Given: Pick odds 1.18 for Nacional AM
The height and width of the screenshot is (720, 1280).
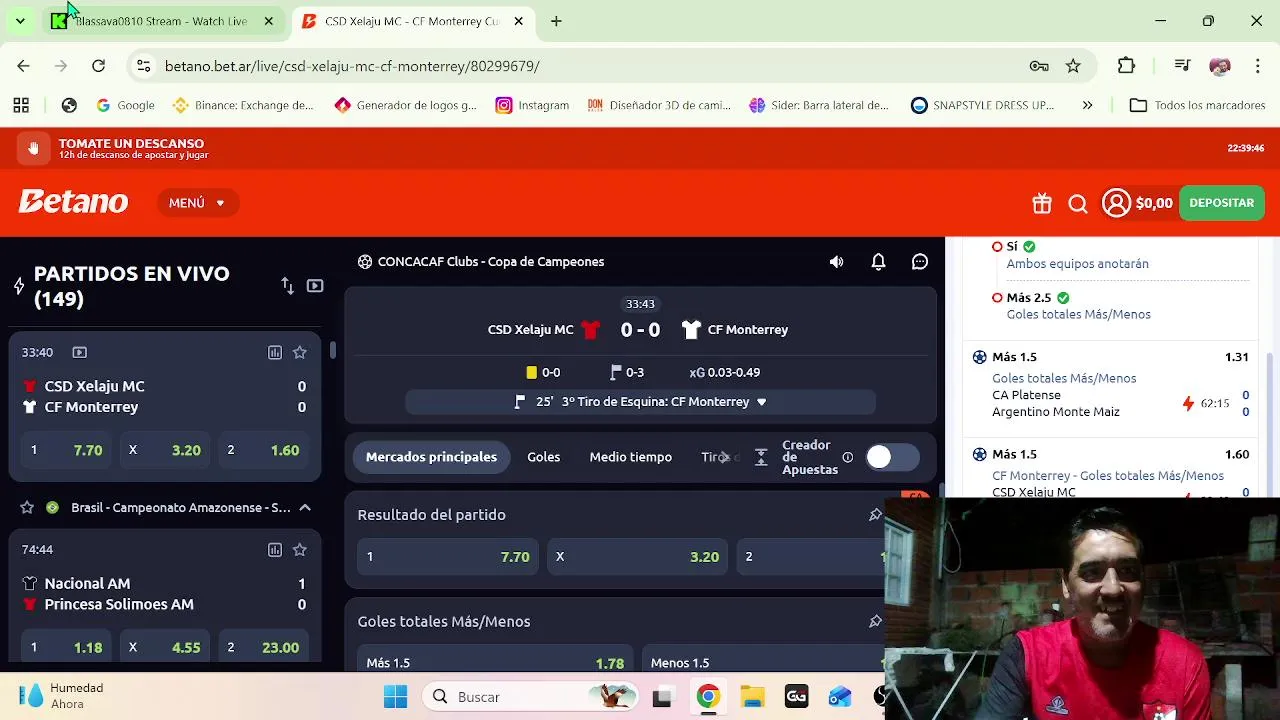Looking at the screenshot, I should (67, 647).
